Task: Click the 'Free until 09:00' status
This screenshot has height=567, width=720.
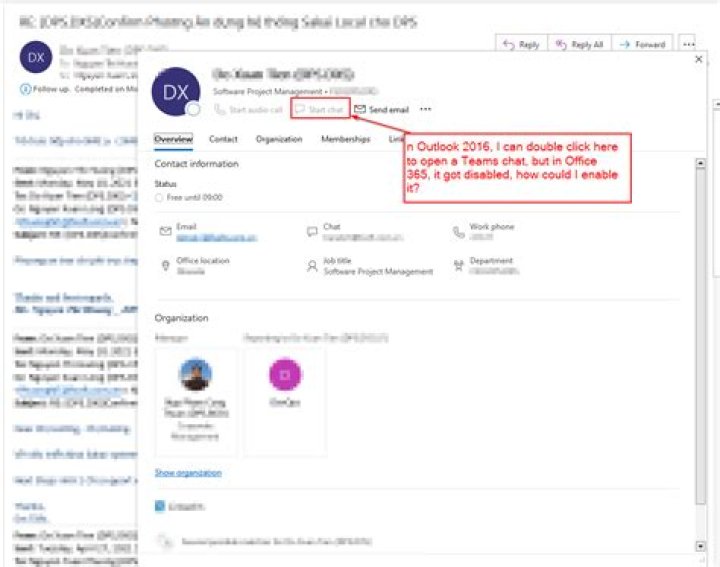Action: pyautogui.click(x=194, y=197)
